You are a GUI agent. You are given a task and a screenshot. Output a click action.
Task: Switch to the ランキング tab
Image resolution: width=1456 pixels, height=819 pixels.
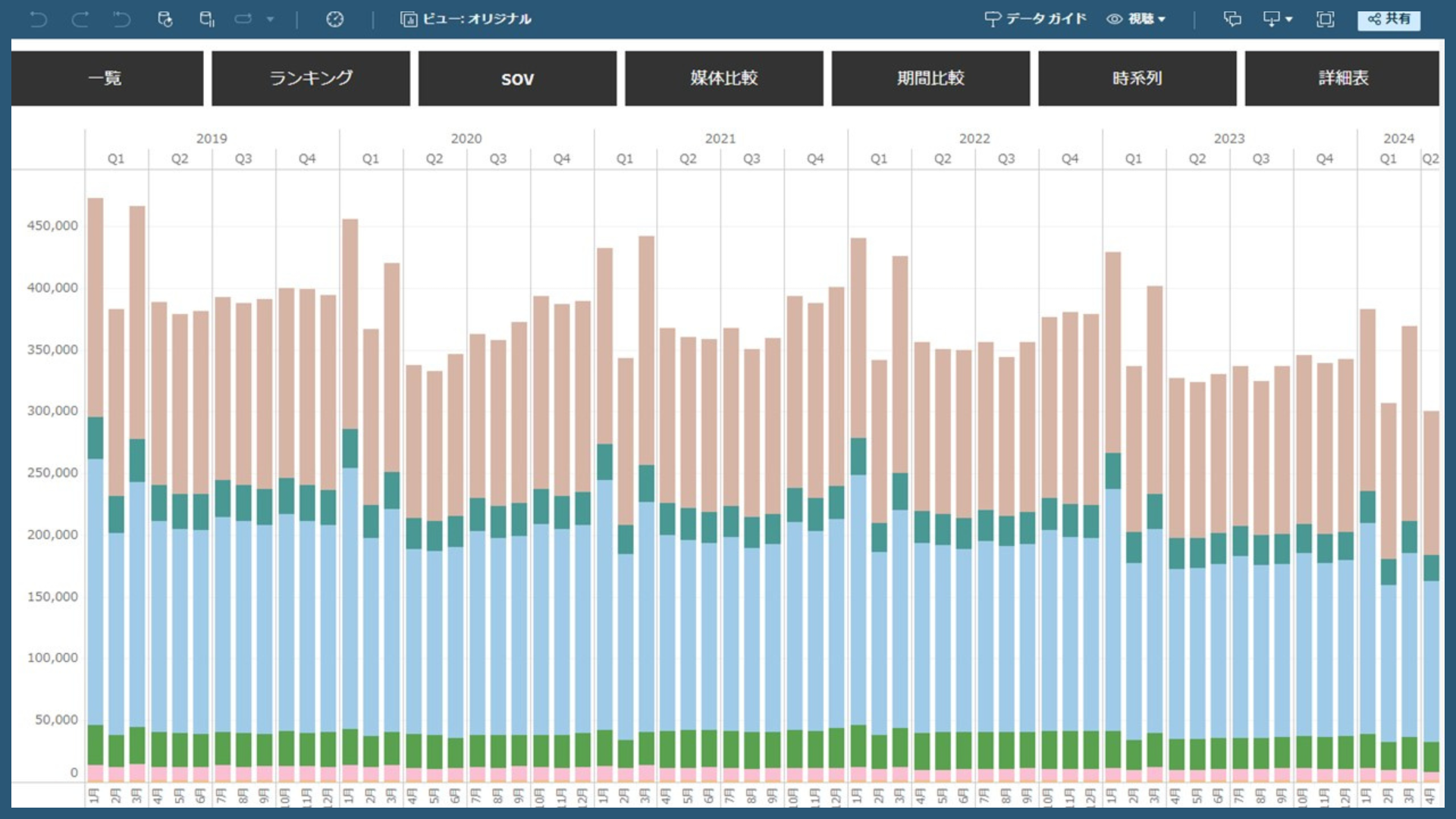pos(311,78)
